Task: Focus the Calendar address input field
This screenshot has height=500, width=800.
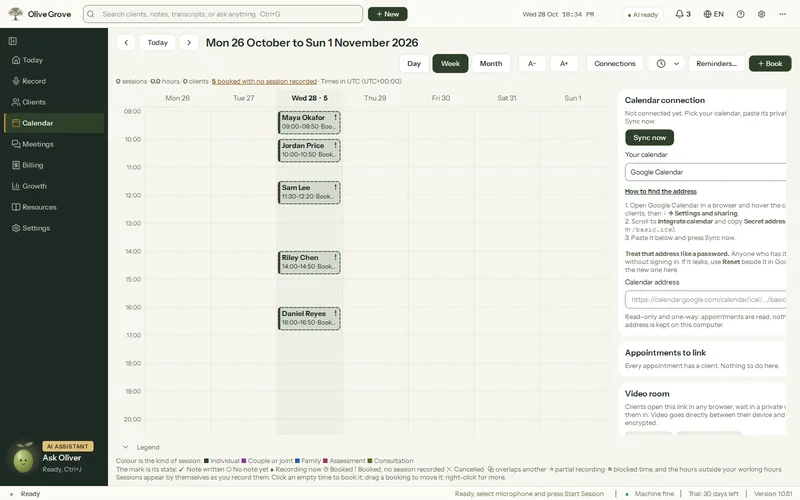Action: point(705,299)
